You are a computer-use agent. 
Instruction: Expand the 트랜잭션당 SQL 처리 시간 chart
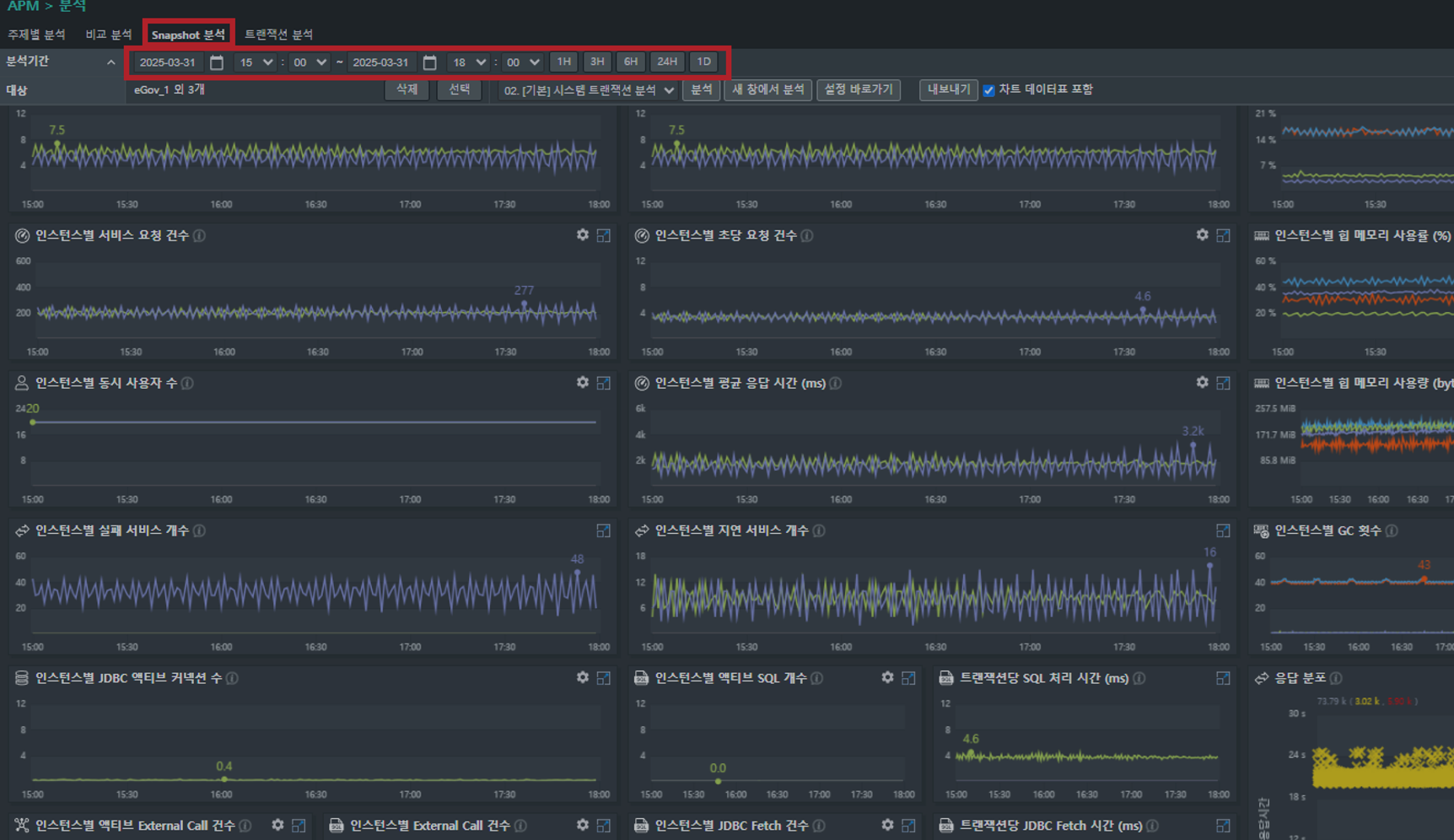click(x=1223, y=678)
